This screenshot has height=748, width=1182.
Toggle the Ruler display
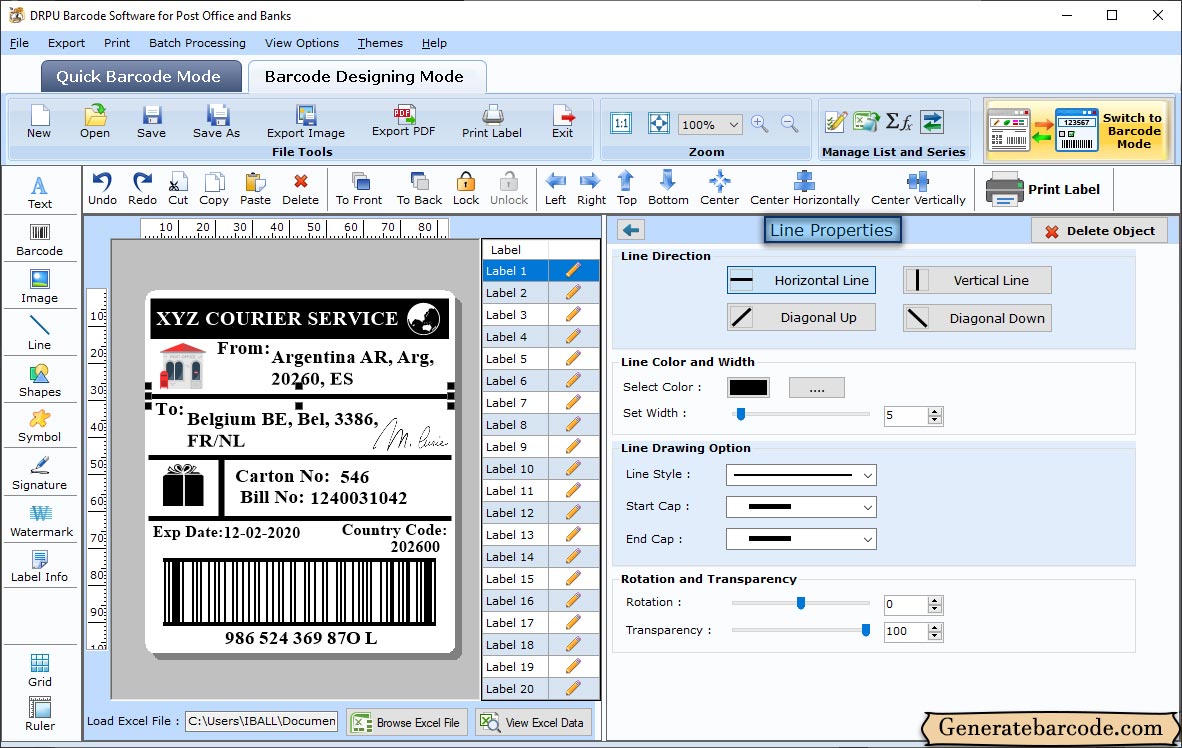point(39,714)
